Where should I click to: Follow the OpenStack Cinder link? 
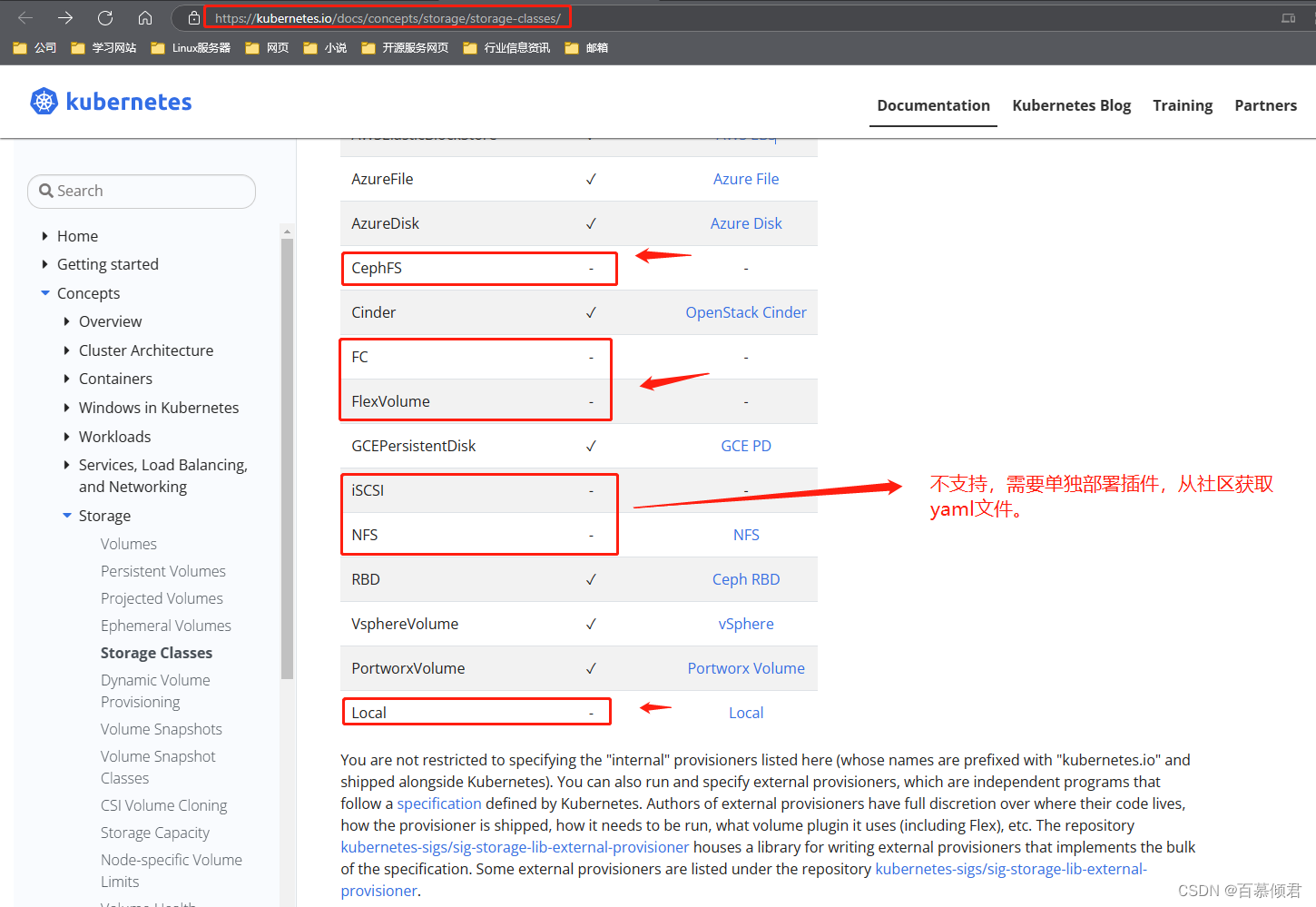(x=746, y=312)
